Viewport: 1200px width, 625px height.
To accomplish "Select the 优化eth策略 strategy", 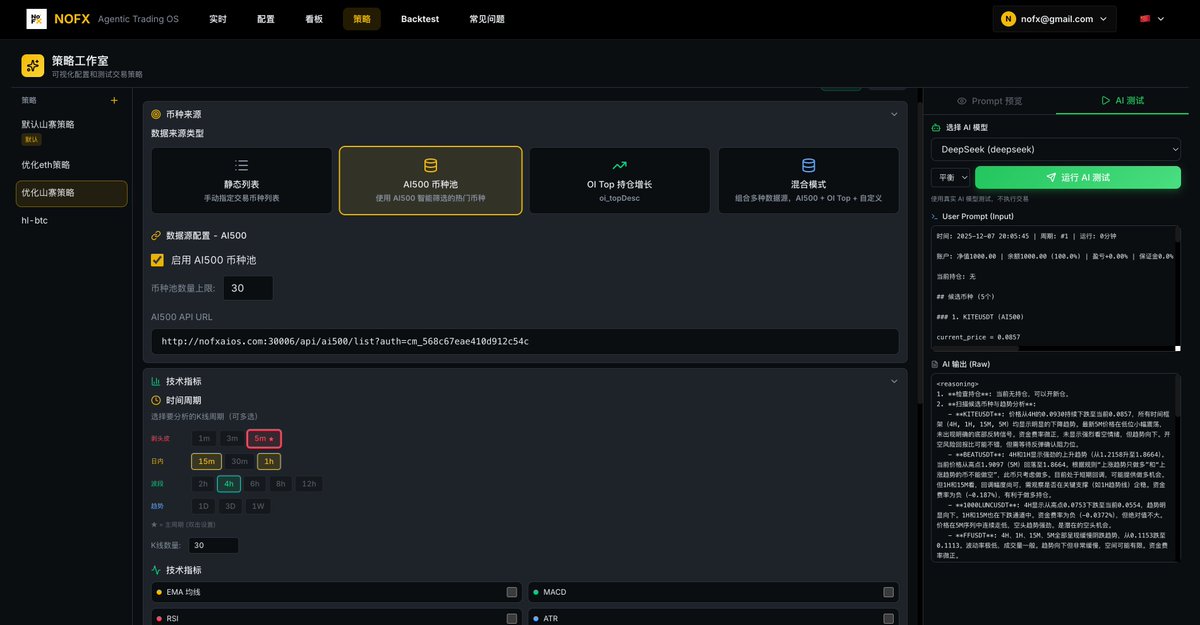I will coord(72,164).
